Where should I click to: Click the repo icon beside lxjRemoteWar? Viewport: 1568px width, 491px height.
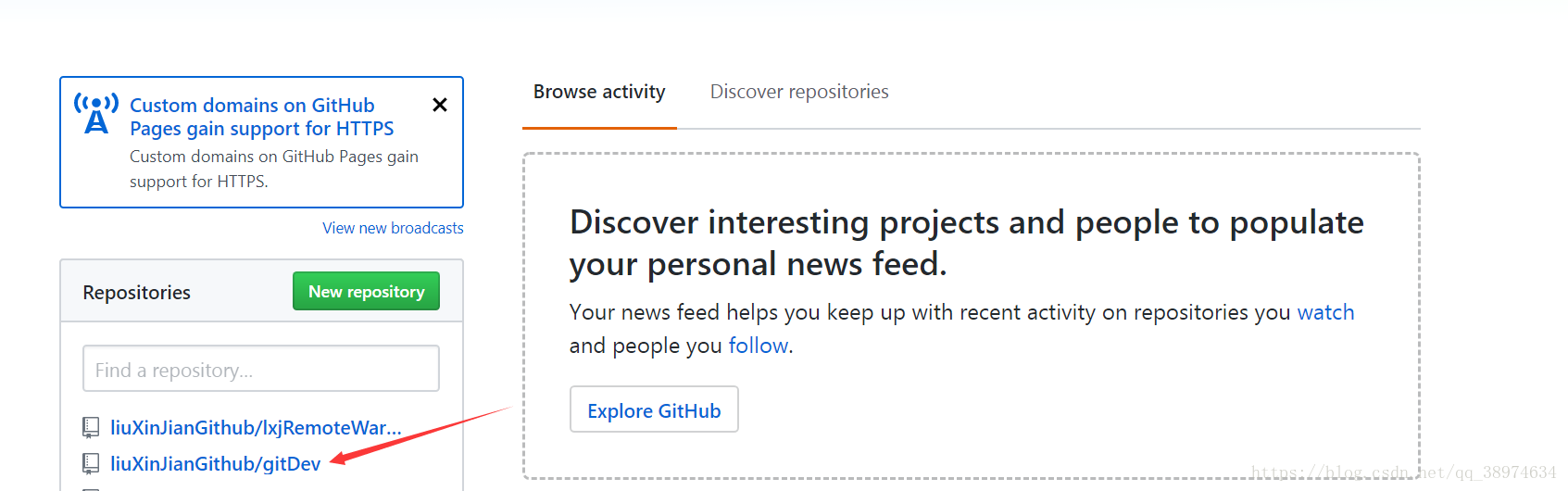91,427
